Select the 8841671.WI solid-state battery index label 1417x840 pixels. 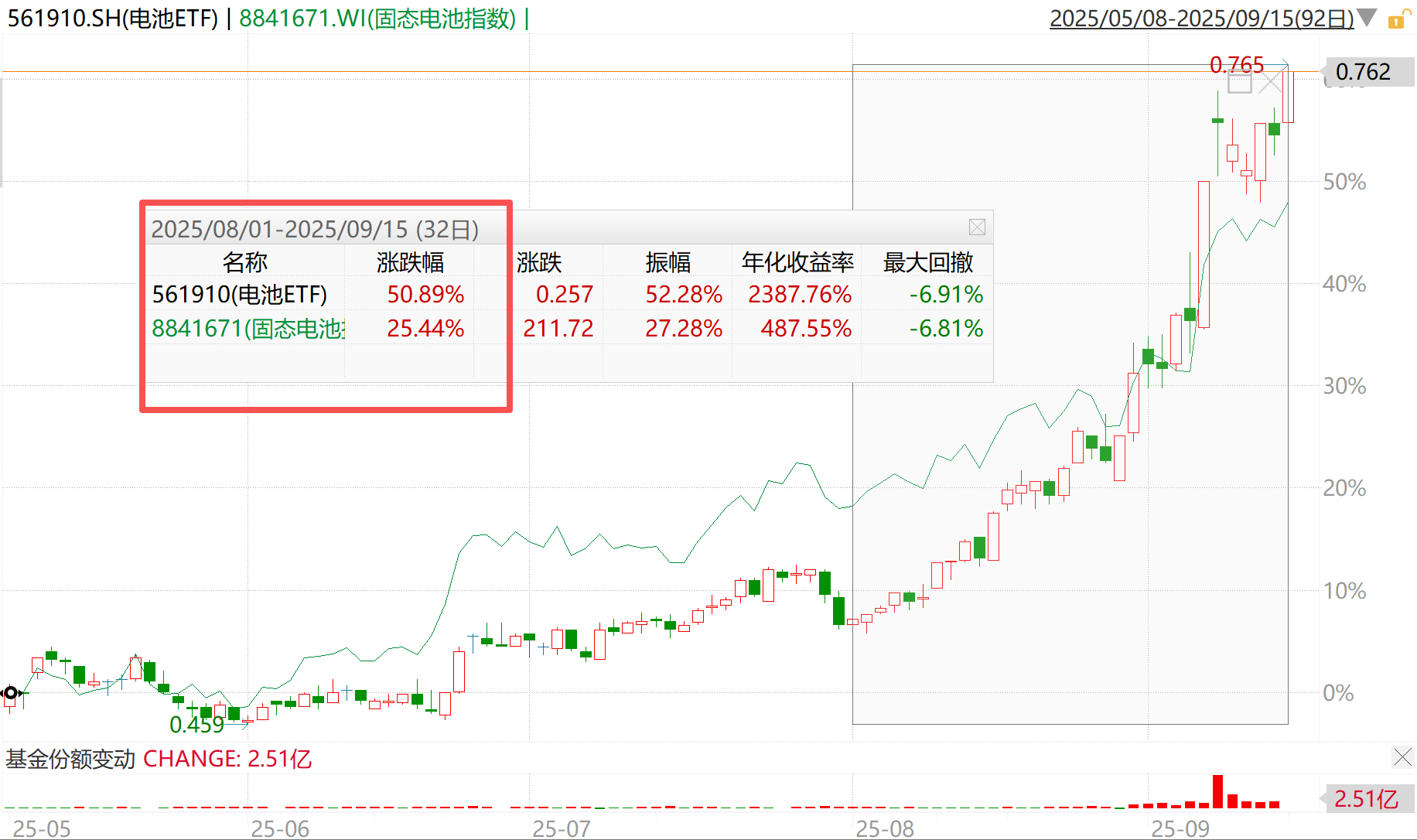tap(377, 18)
